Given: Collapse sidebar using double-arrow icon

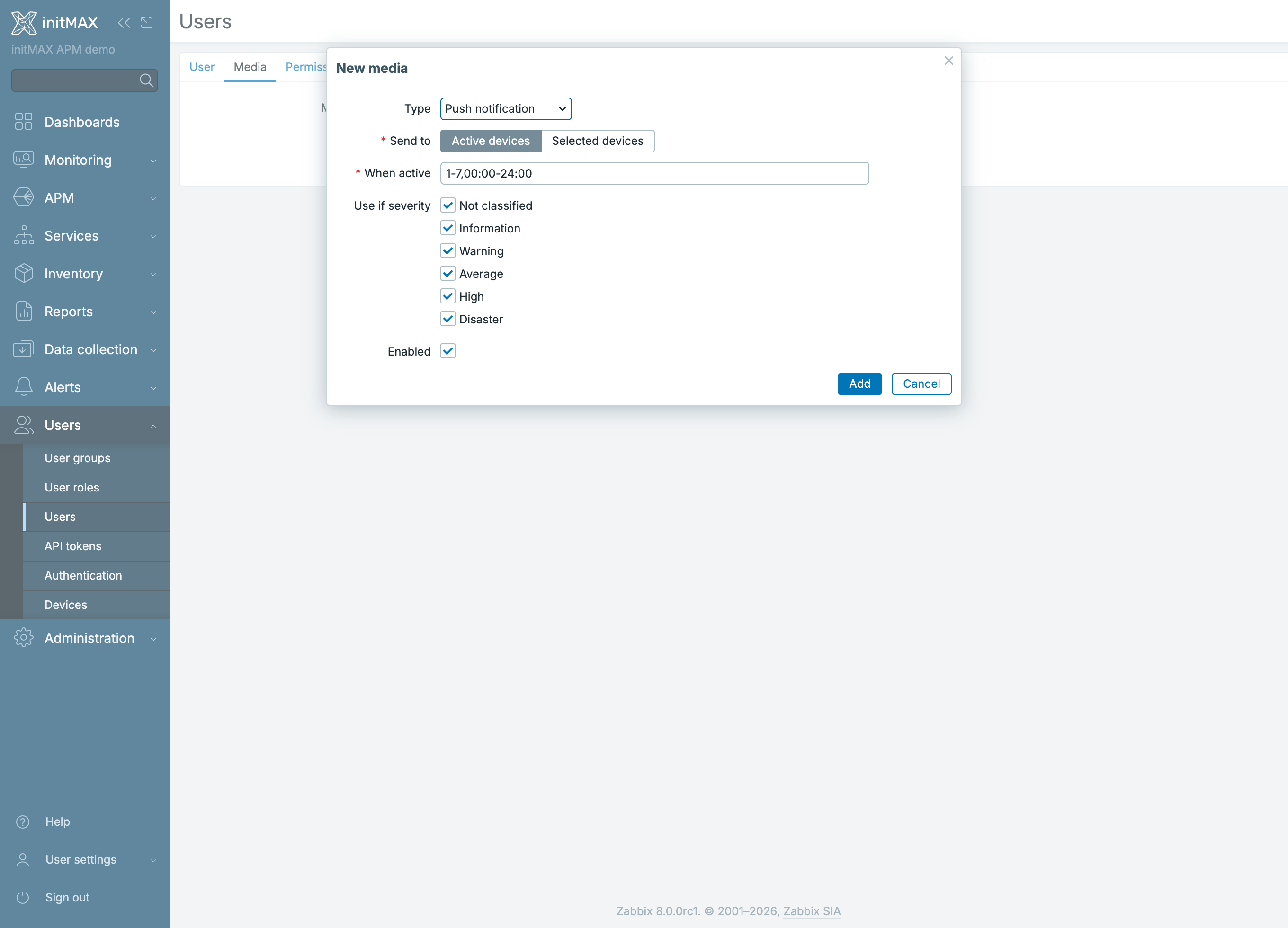Looking at the screenshot, I should click(x=124, y=23).
